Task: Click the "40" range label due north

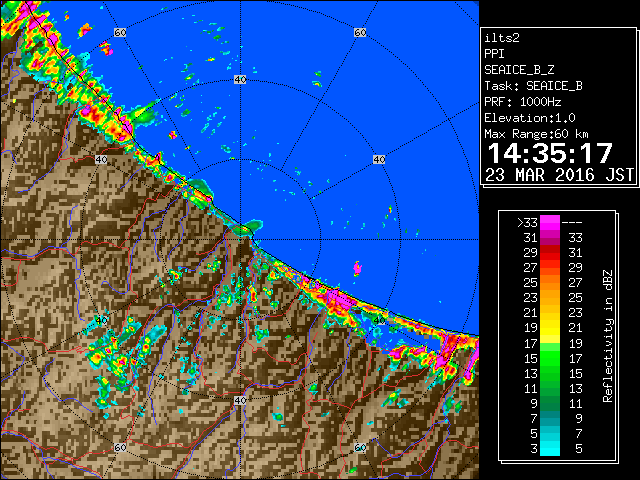Action: click(x=240, y=80)
